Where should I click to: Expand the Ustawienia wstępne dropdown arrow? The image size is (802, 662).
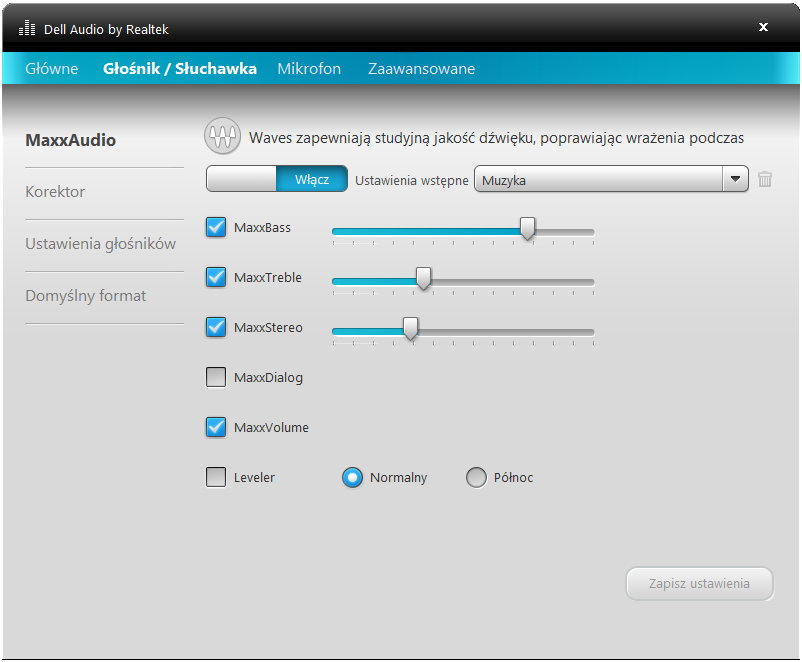click(x=736, y=179)
